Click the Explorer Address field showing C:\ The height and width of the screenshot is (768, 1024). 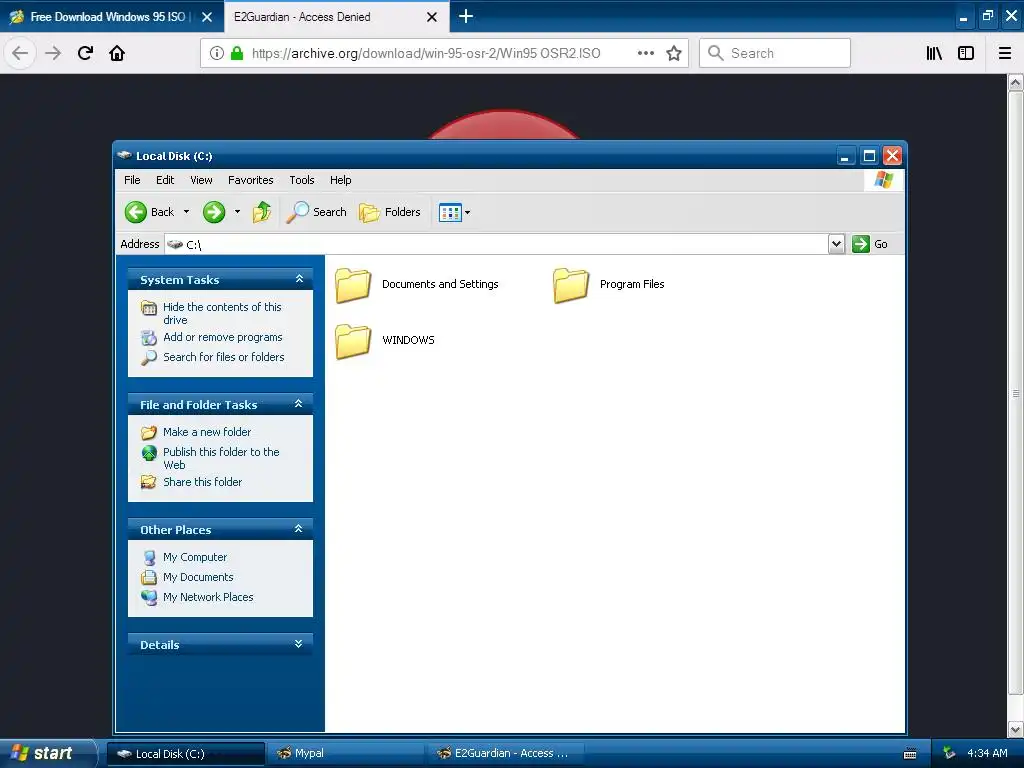[496, 244]
